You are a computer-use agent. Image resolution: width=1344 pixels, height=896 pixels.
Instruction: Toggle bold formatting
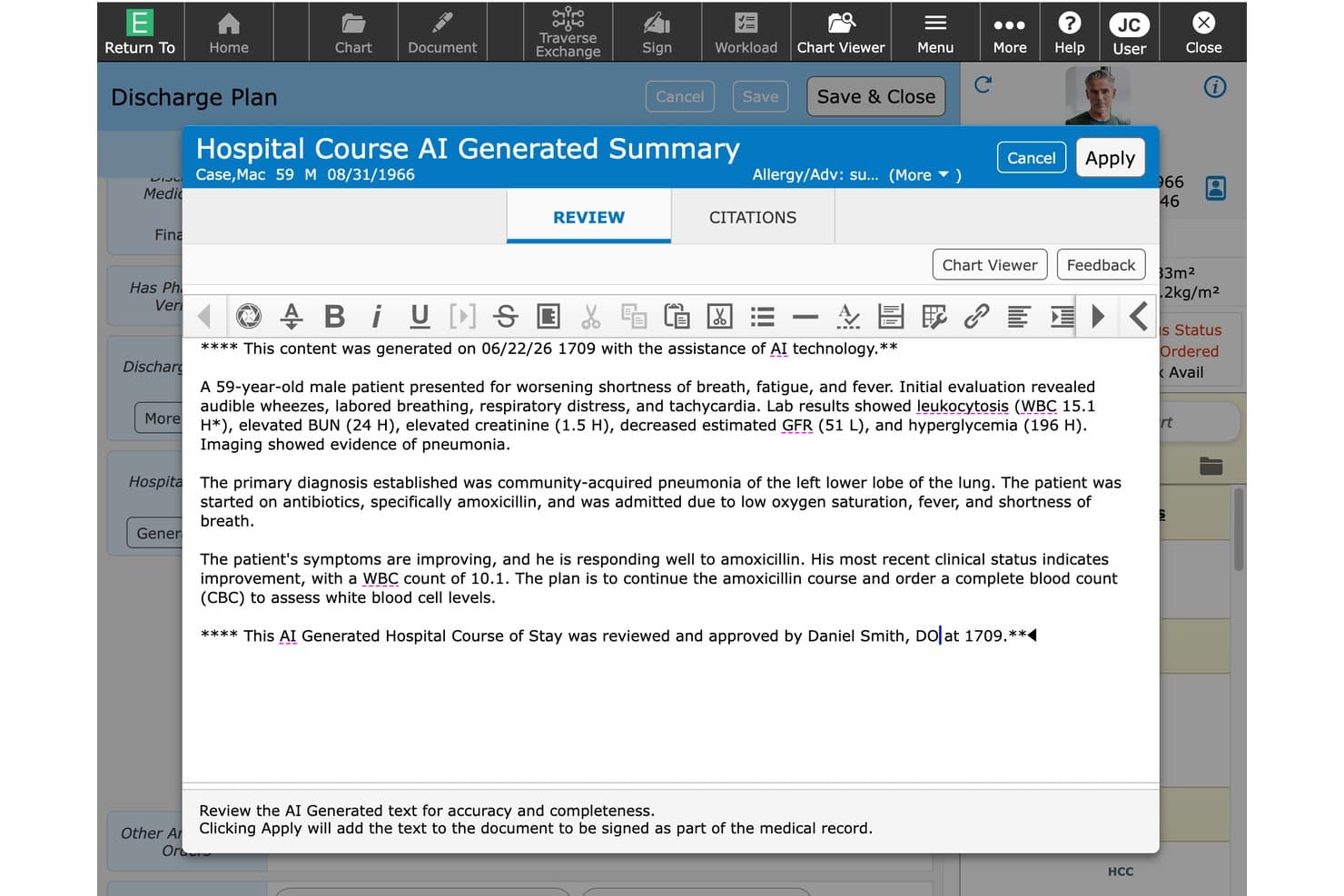(x=334, y=316)
